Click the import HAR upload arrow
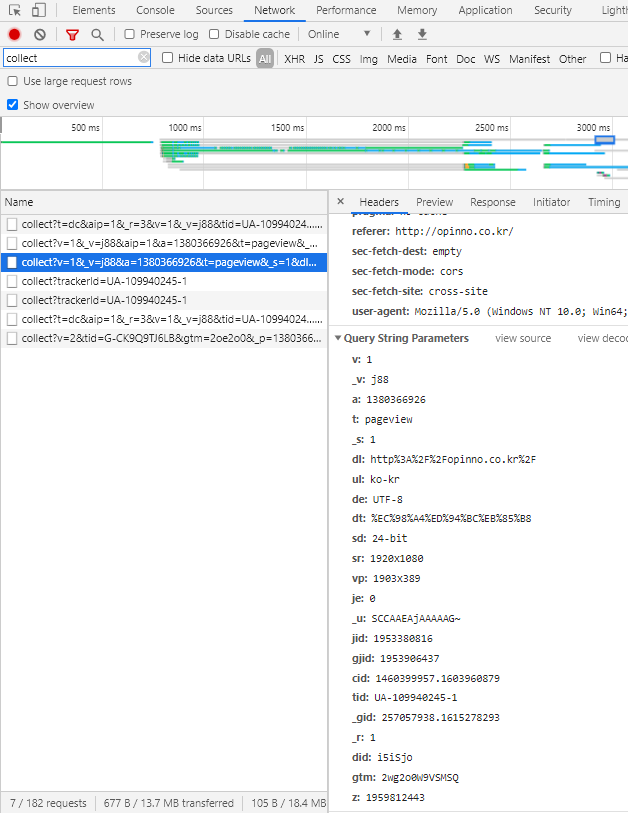Viewport: 628px width, 813px height. click(397, 34)
